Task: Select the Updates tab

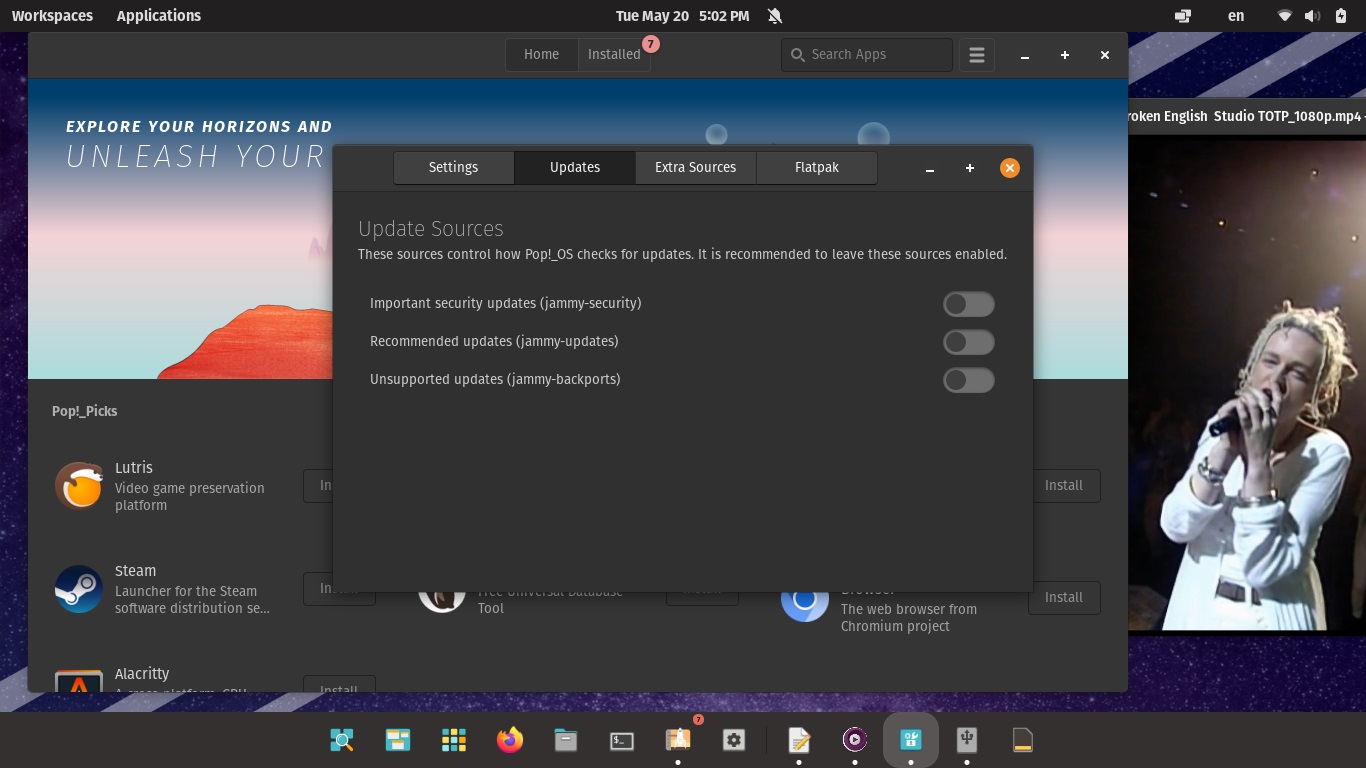Action: point(575,168)
